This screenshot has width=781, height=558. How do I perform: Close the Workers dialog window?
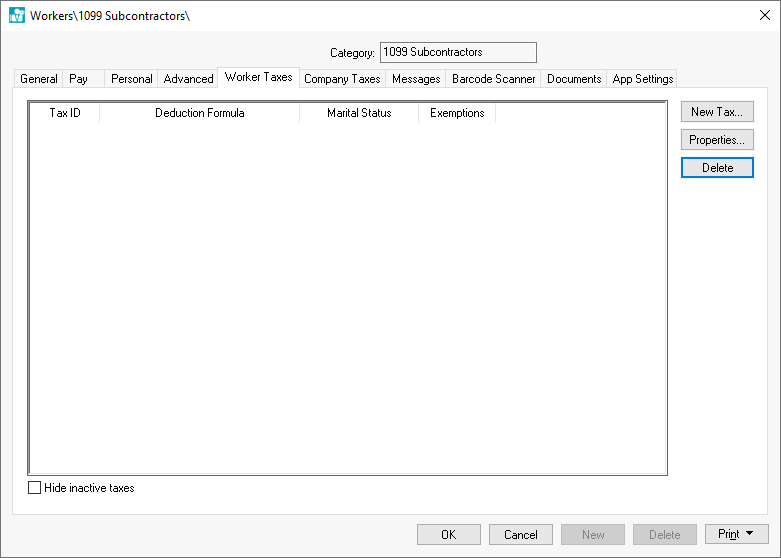point(764,15)
